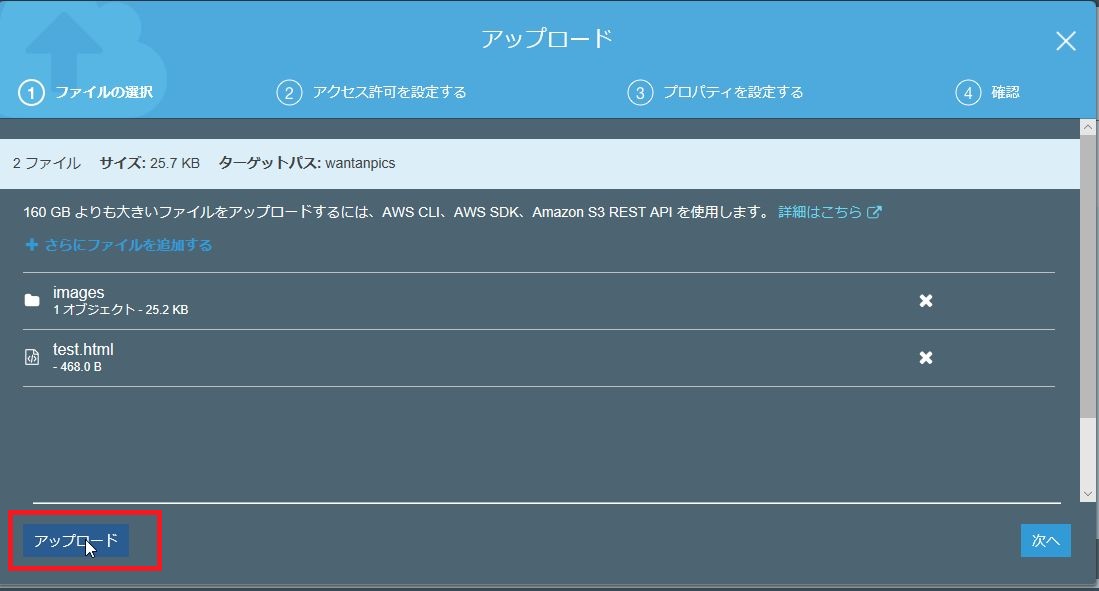Click the scrollbar up arrow
Image resolution: width=1099 pixels, height=591 pixels.
click(x=1089, y=126)
